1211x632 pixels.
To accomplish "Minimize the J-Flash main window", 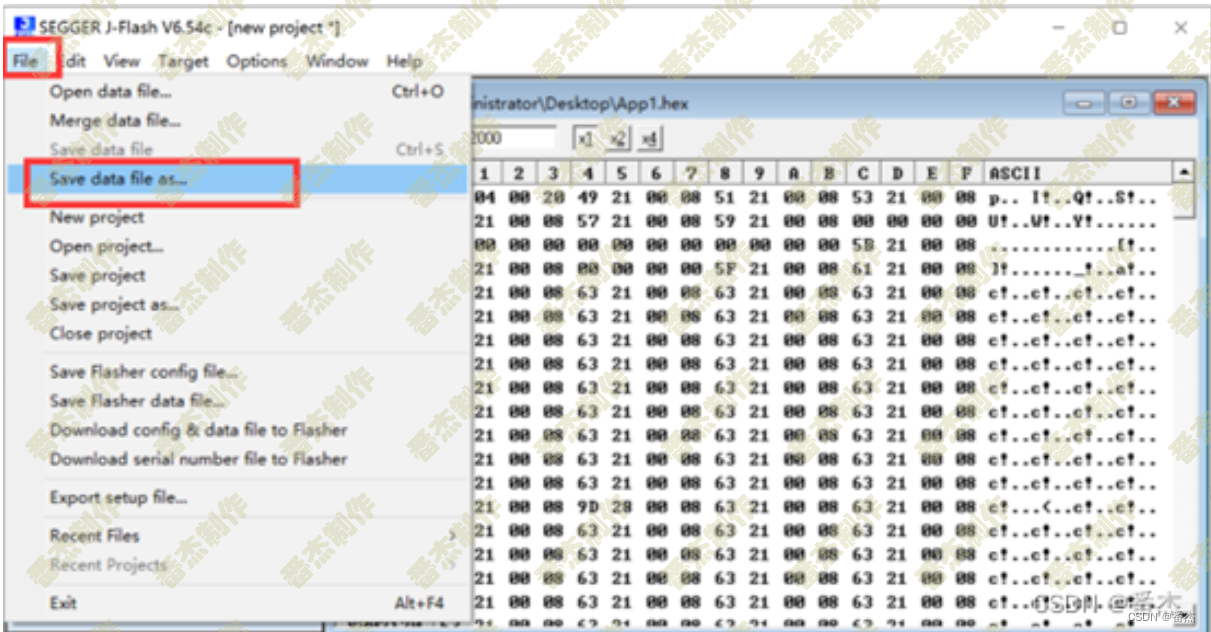I will (1059, 28).
